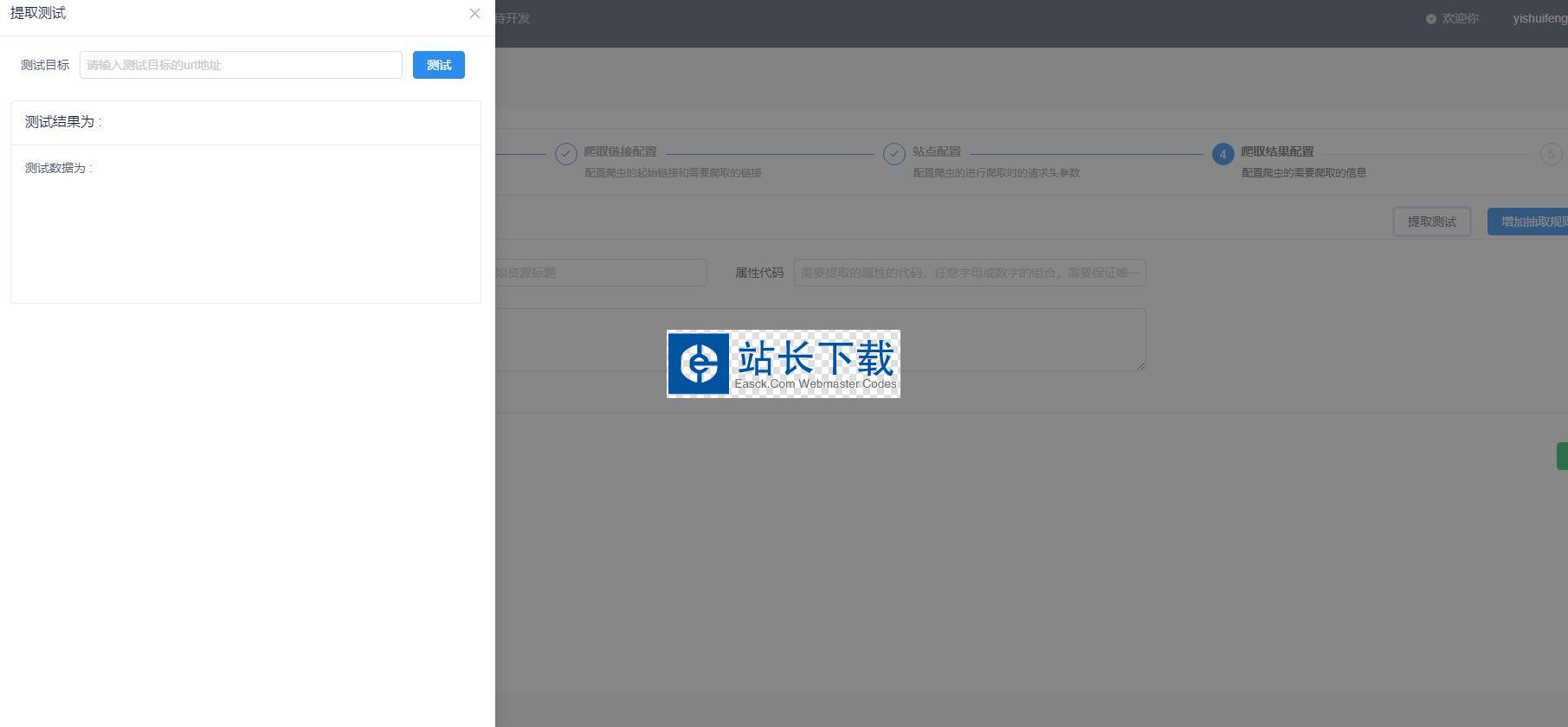Close the 提取测试 drawer panel
The image size is (1568, 727).
click(474, 13)
